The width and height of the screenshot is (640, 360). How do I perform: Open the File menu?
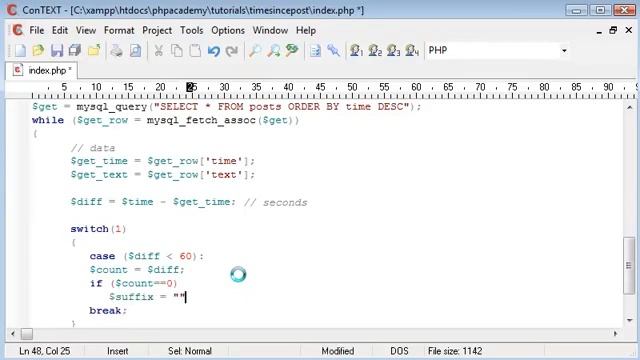click(36, 31)
